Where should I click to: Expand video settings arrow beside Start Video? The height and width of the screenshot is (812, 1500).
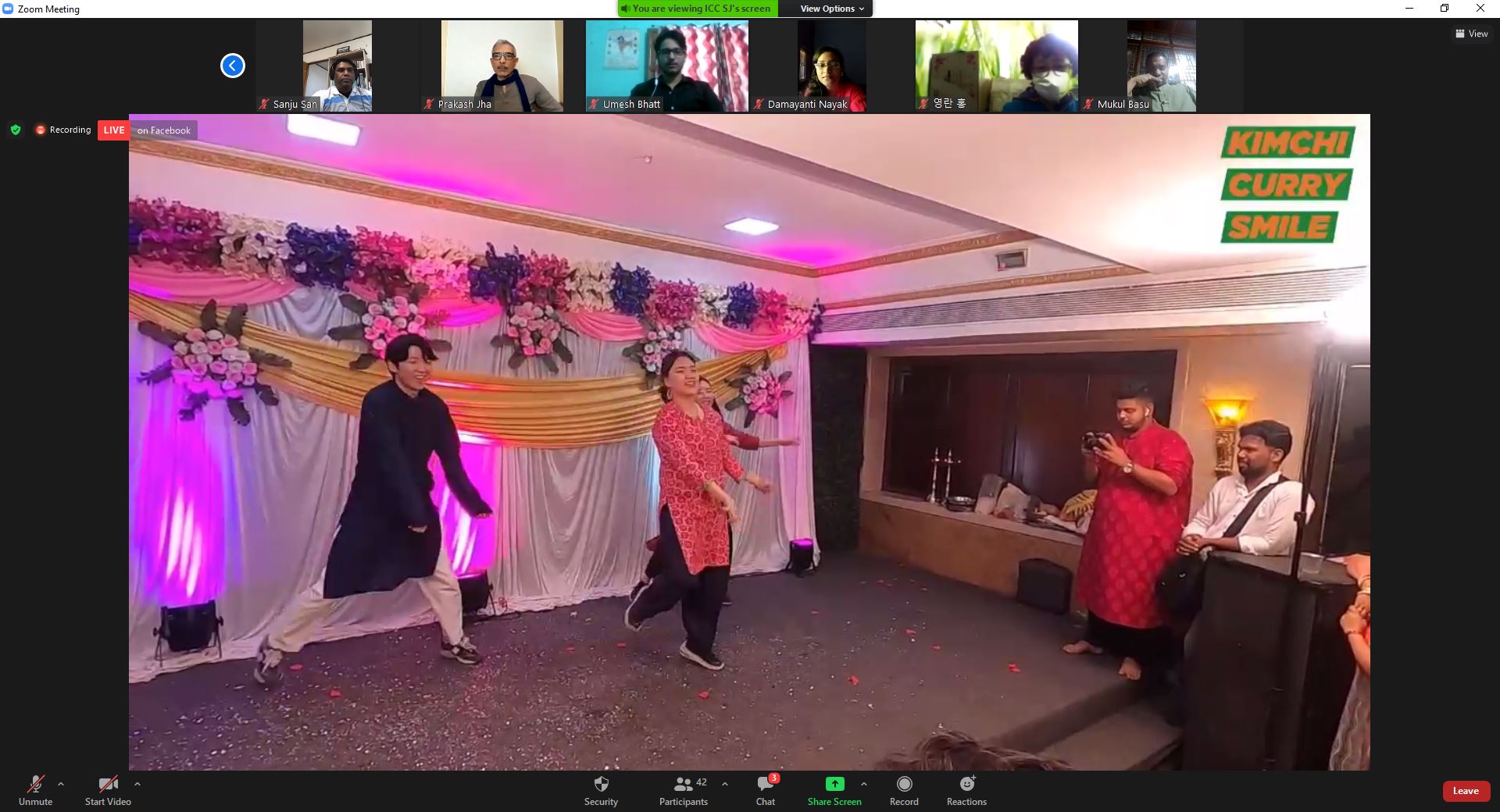(137, 784)
